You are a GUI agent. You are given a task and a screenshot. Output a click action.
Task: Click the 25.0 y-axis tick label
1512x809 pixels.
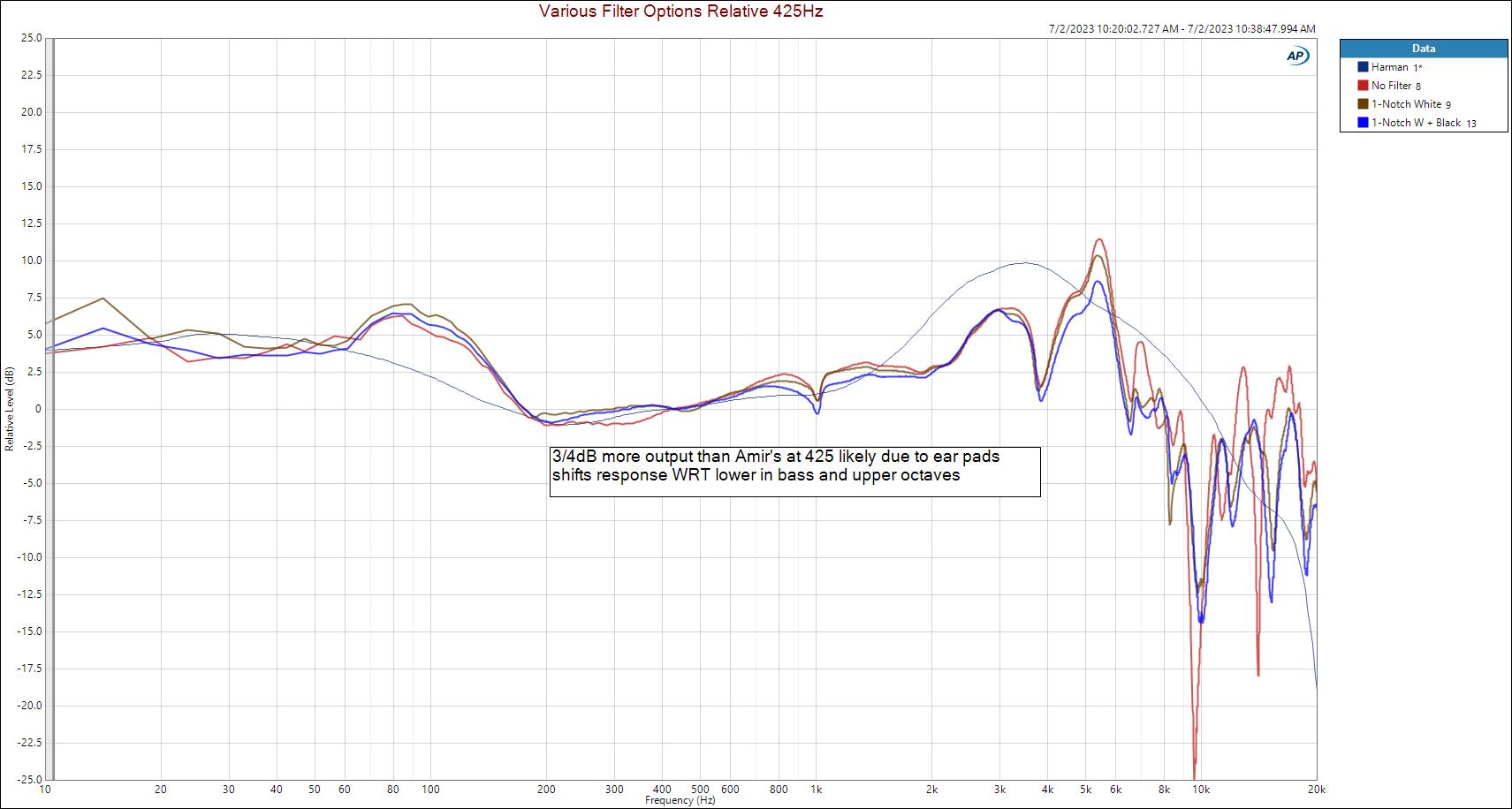(x=31, y=38)
